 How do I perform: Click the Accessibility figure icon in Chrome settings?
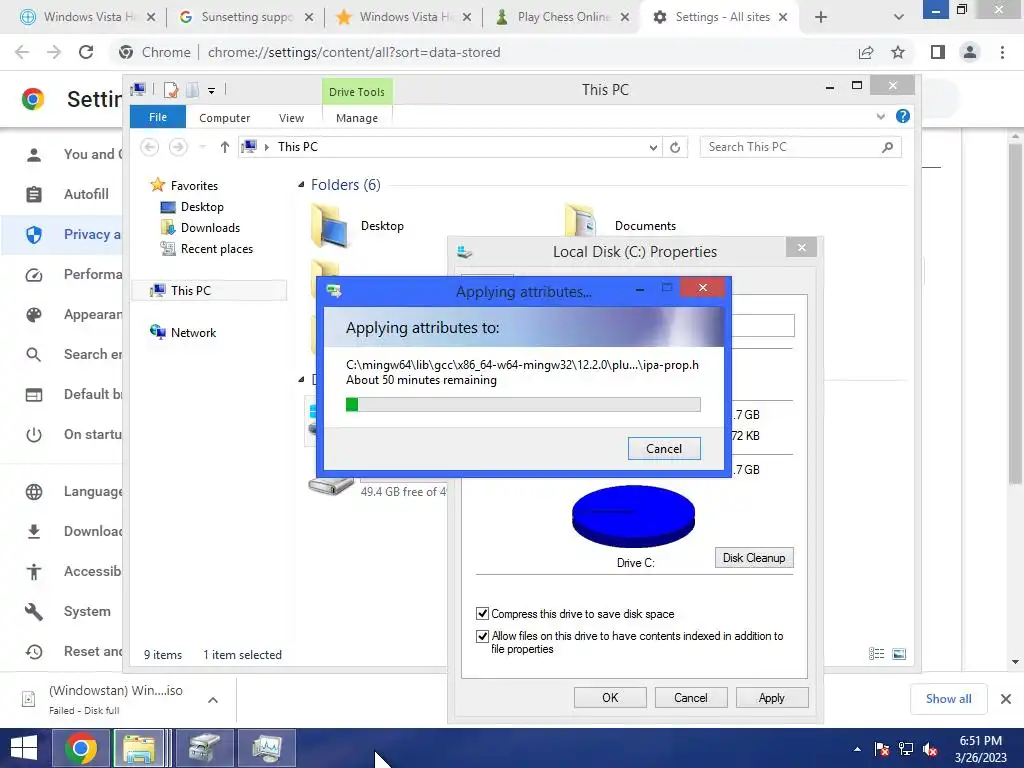pos(34,571)
